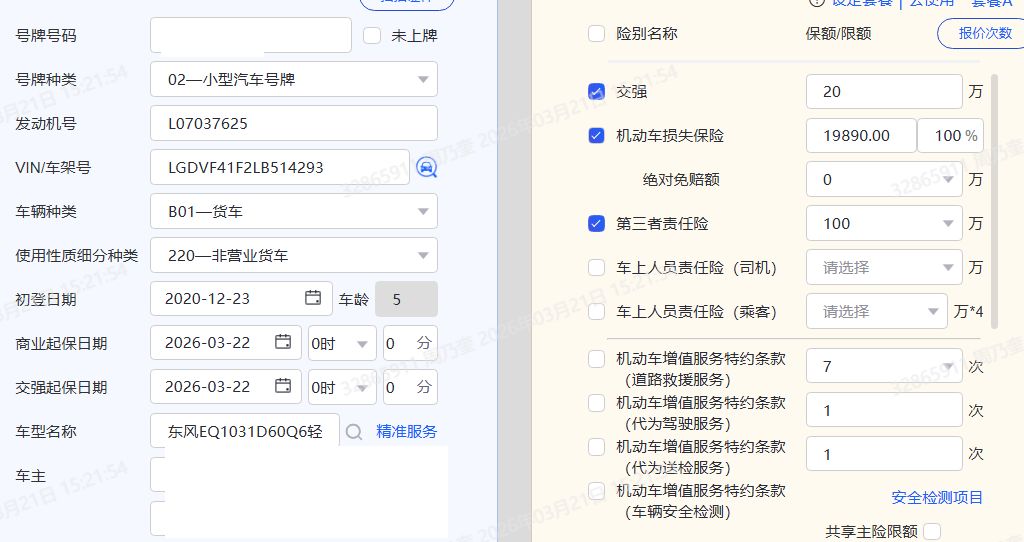
Task: Uncheck the 交强 insurance checkbox
Action: [597, 92]
